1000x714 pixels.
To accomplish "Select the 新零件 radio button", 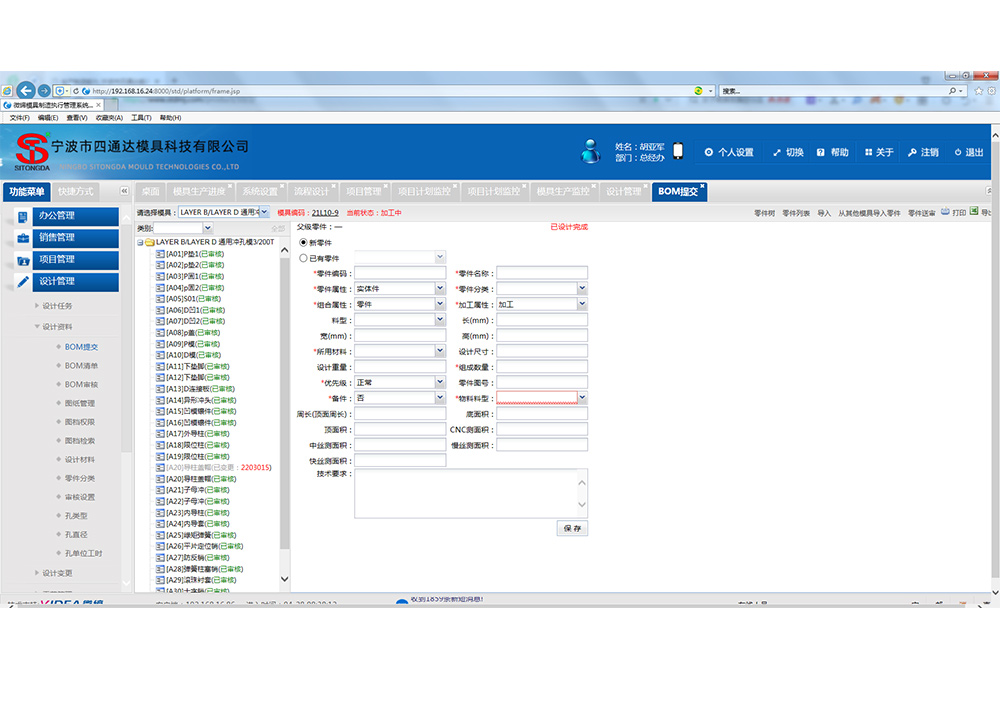I will (304, 243).
